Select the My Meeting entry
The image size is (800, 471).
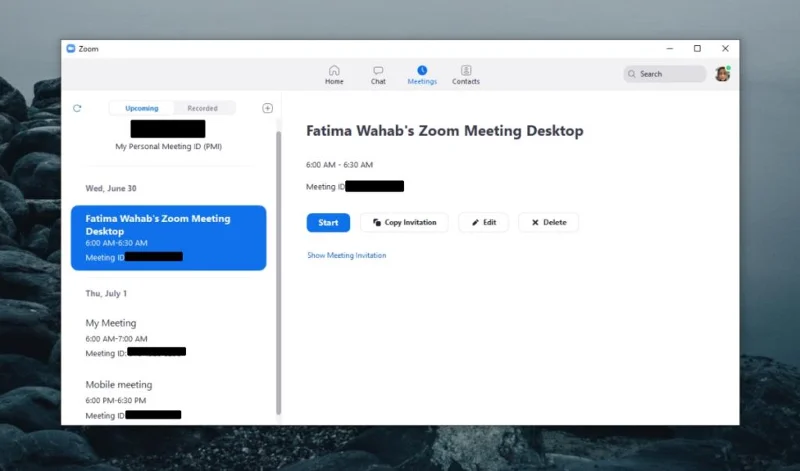point(168,338)
